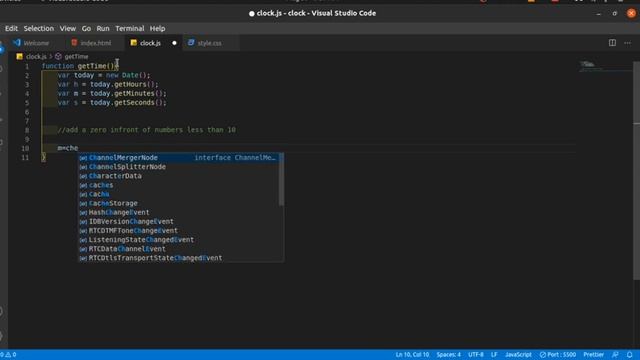The image size is (640, 360).
Task: Choose RTCDtlsTransportStateChangedEvent suggestion
Action: [x=179, y=258]
